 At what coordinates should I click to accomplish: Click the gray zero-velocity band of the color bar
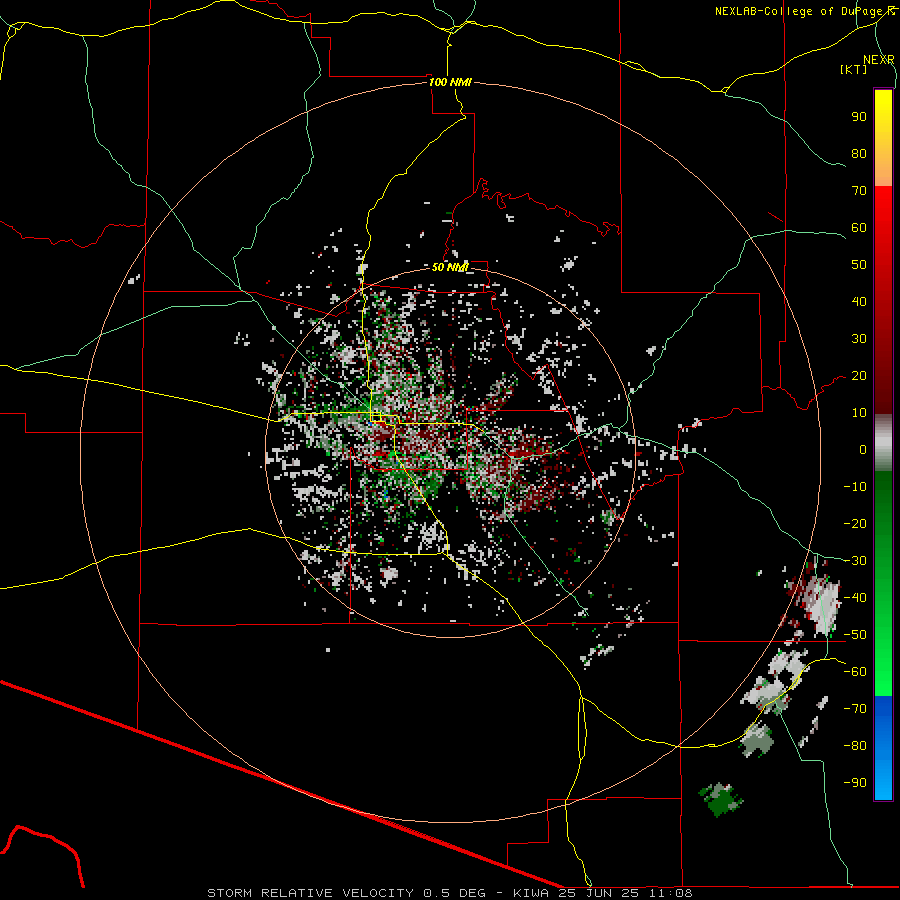click(883, 444)
